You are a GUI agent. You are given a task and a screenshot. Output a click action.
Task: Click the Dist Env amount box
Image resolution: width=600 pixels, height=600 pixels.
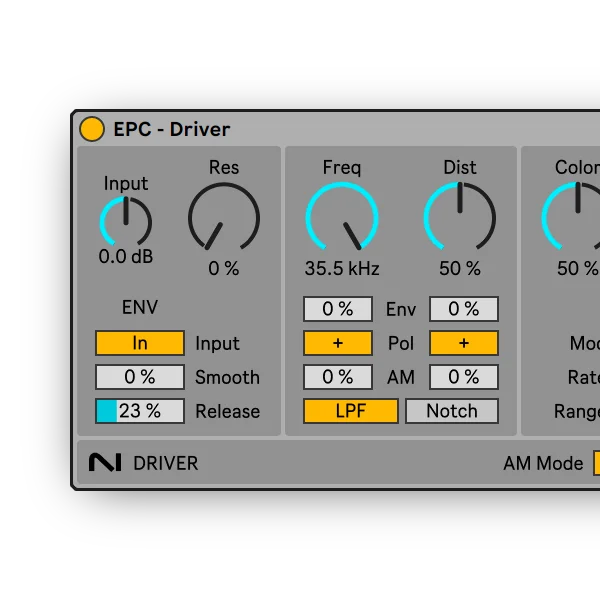tap(464, 309)
